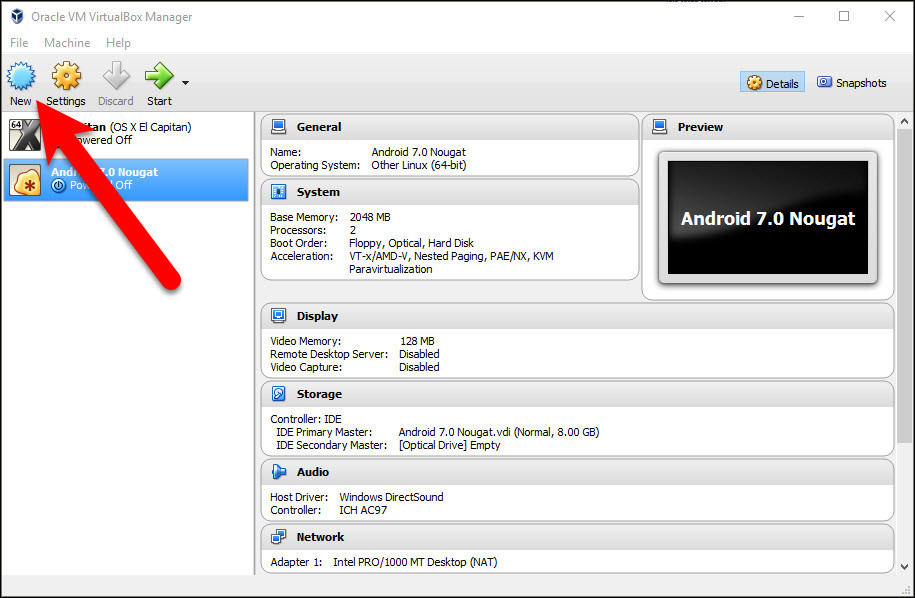Viewport: 915px width, 598px height.
Task: Select the OS X El Capitan VM icon
Action: (25, 134)
